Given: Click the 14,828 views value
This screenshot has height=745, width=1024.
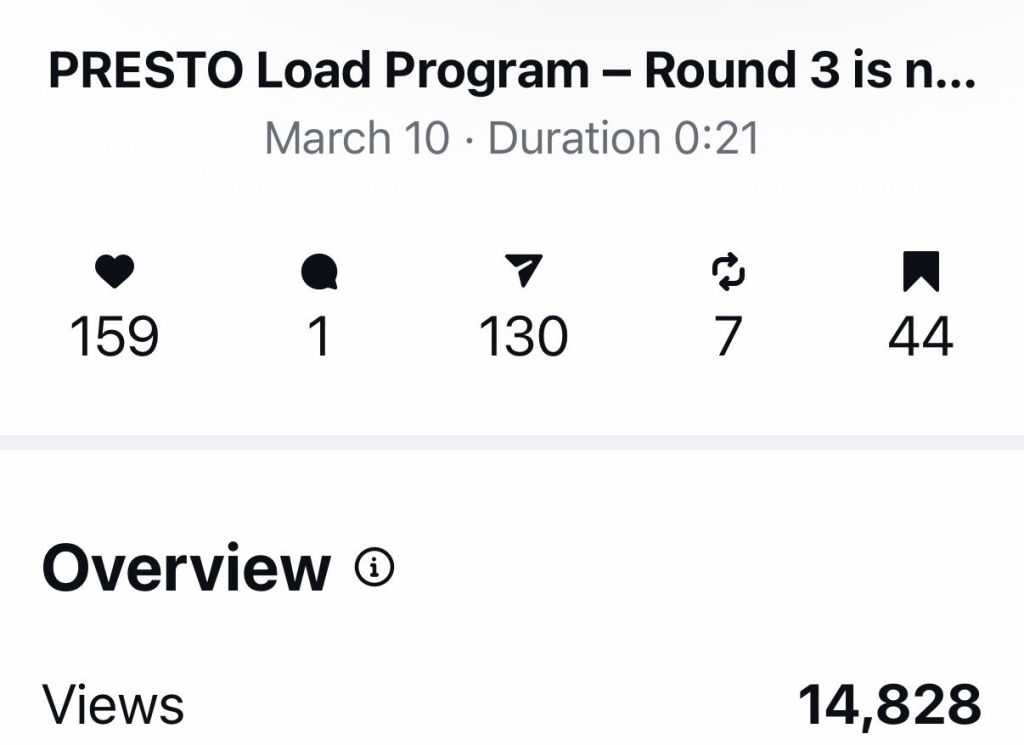Looking at the screenshot, I should tap(889, 705).
